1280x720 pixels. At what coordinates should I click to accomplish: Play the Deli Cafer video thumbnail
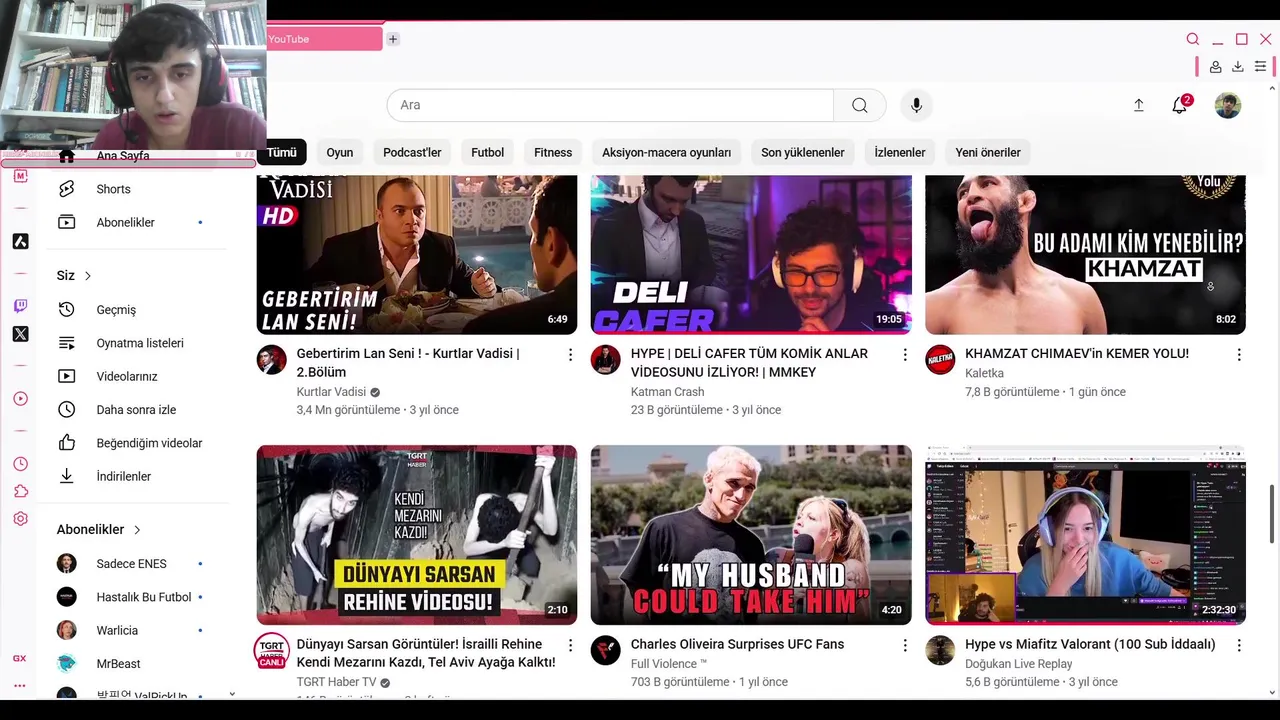[751, 255]
